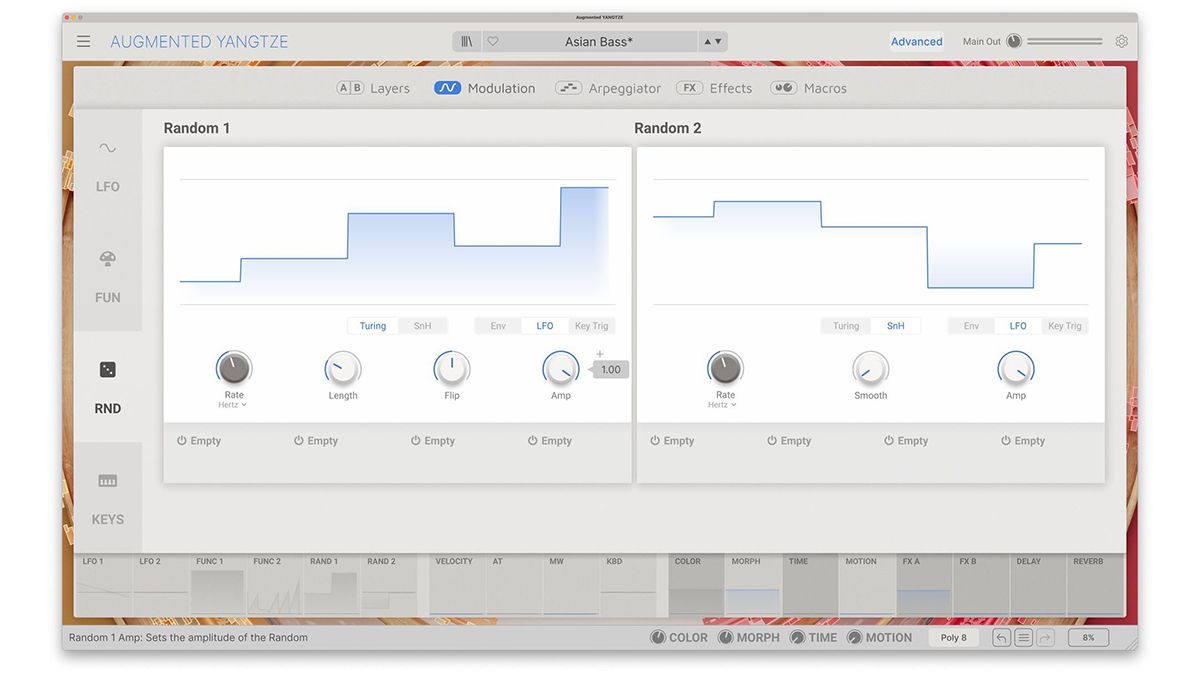This screenshot has height=675, width=1200.
Task: Select previous preset with up arrow
Action: pyautogui.click(x=707, y=42)
